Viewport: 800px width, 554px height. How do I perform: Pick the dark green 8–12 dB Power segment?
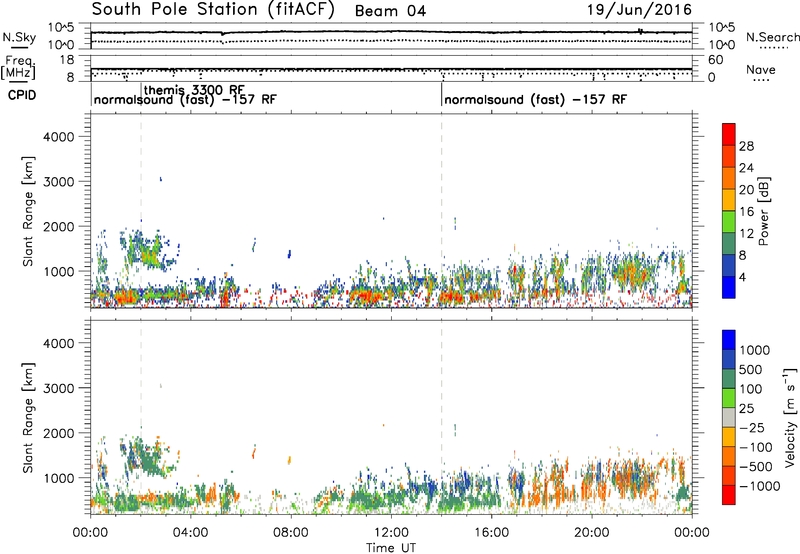(x=729, y=243)
